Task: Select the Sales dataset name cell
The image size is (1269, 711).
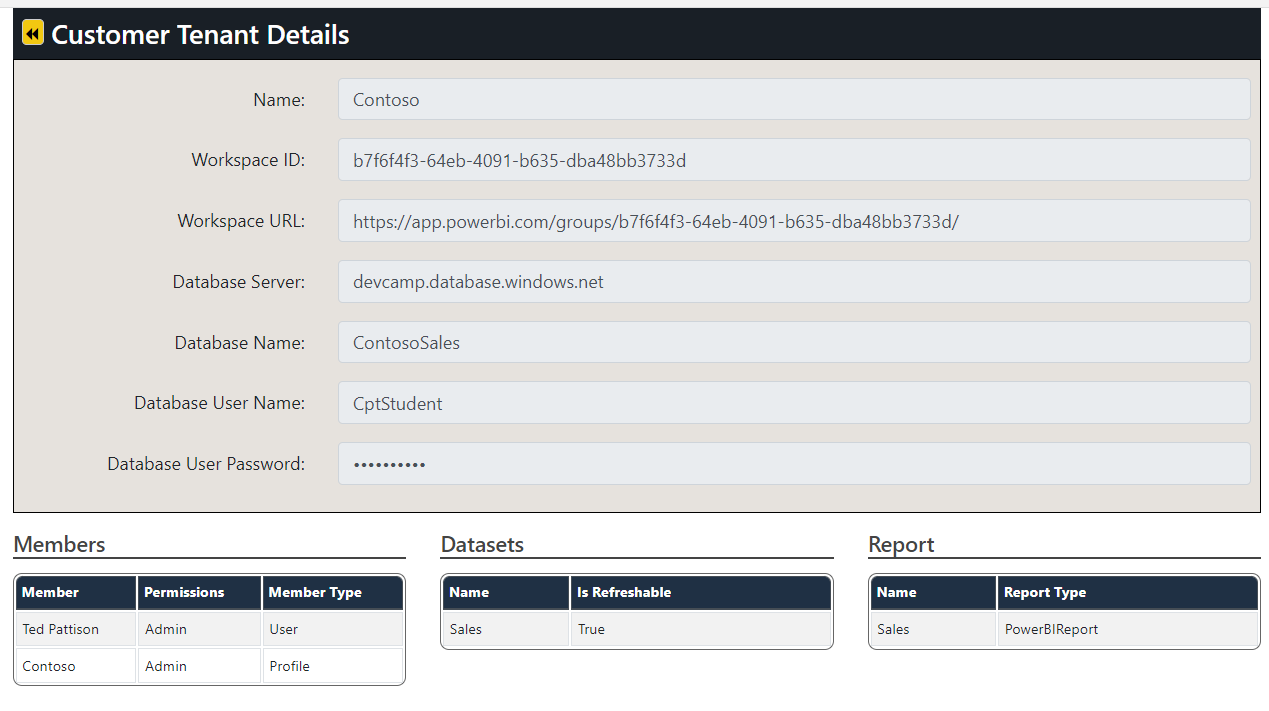Action: [x=506, y=629]
